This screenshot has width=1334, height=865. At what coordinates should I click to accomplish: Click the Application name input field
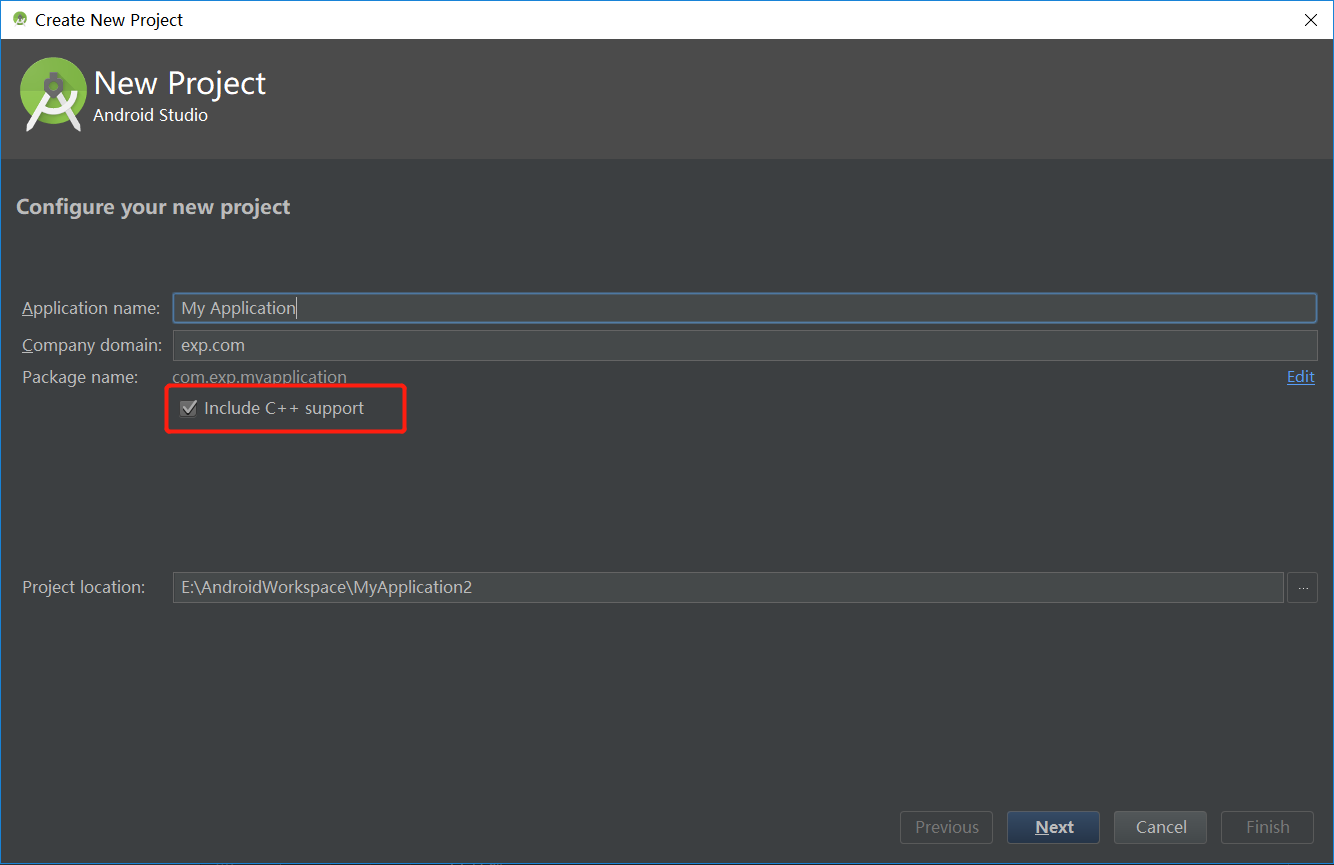coord(744,308)
